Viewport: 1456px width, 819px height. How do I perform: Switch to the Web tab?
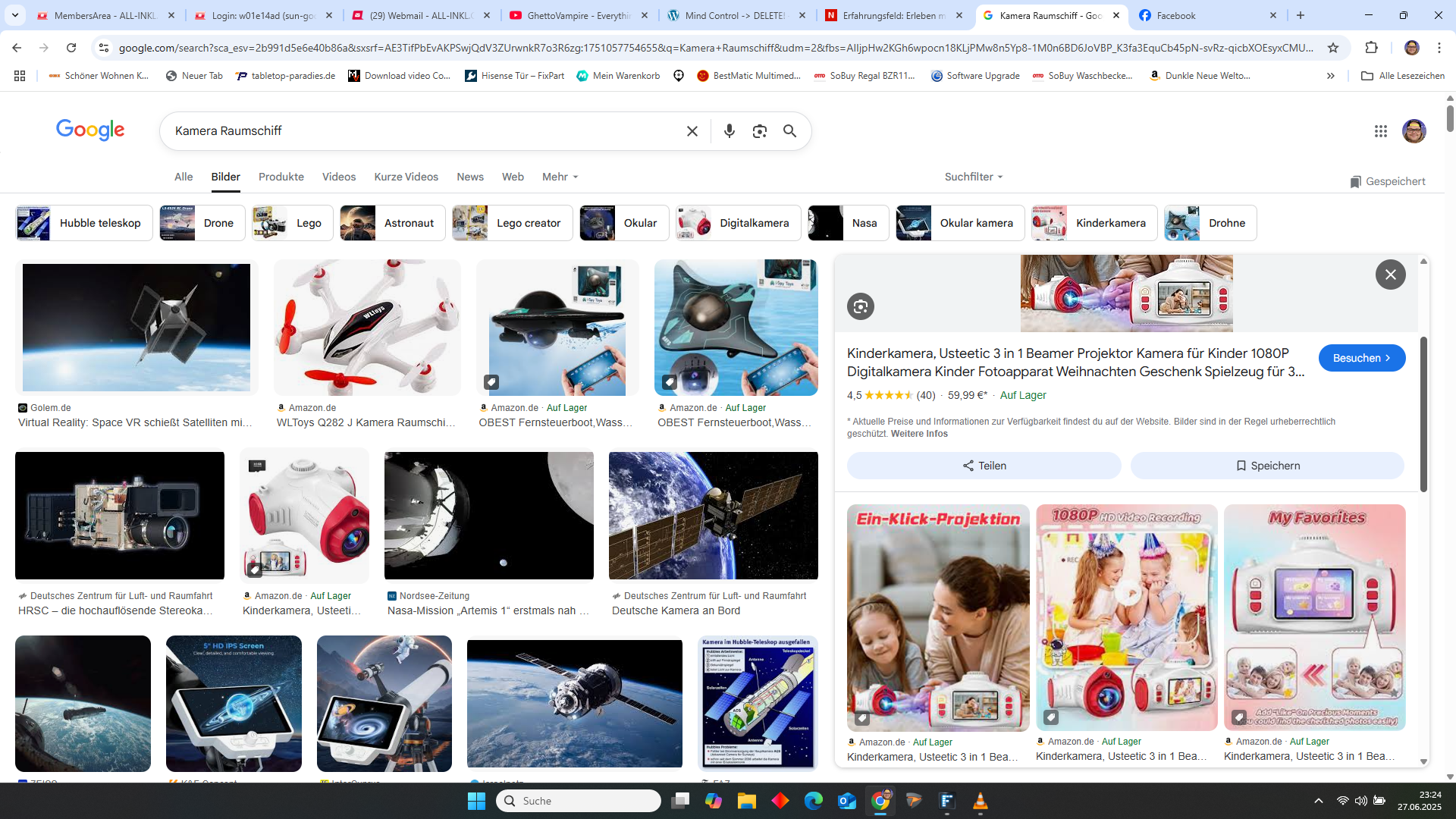coord(513,177)
